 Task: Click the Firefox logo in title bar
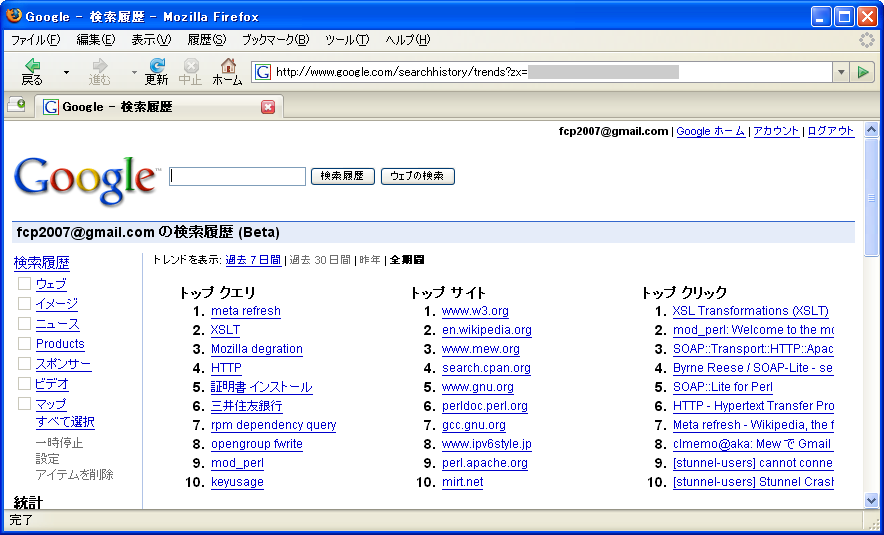click(x=14, y=15)
